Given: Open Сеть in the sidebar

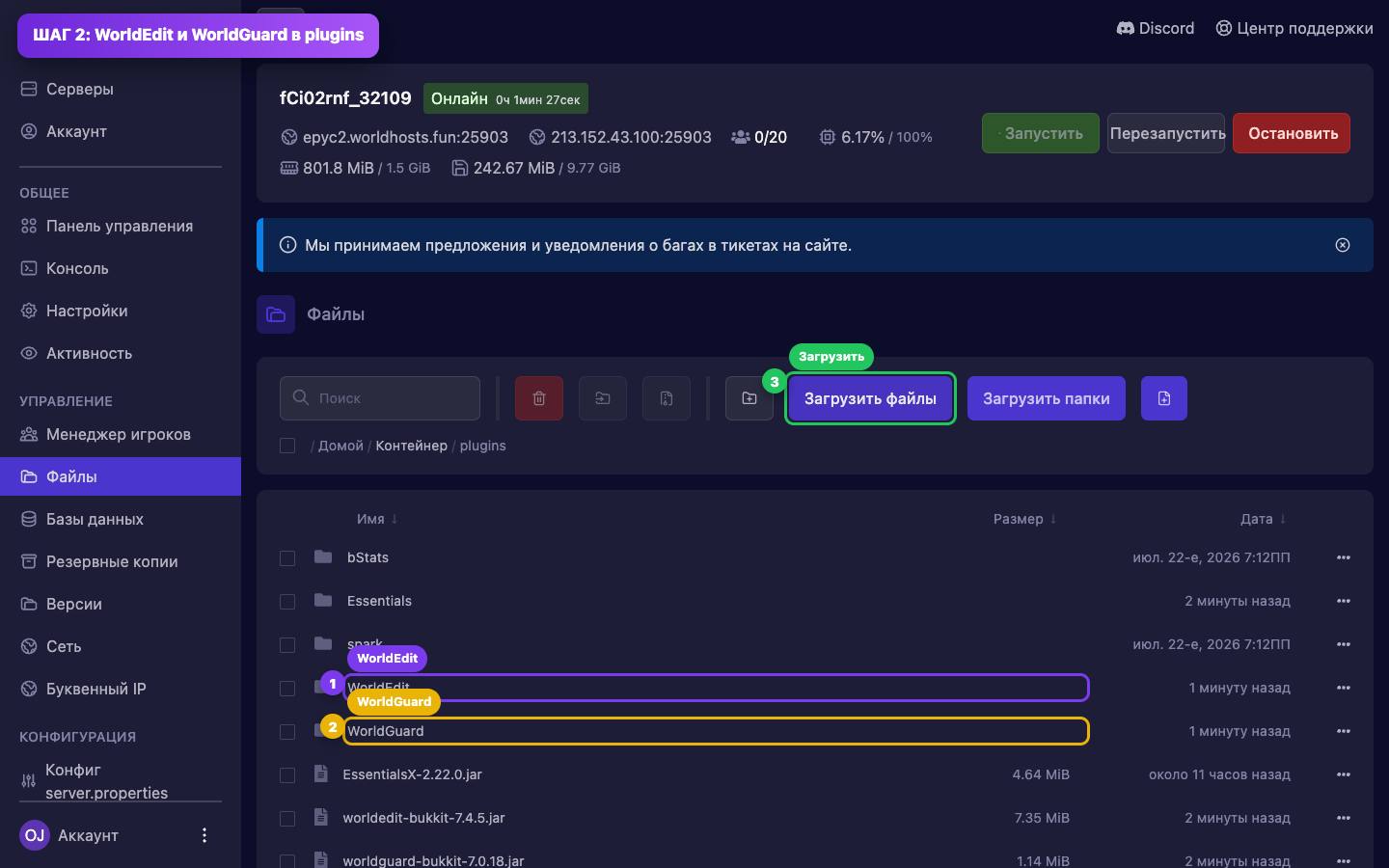Looking at the screenshot, I should (x=121, y=646).
